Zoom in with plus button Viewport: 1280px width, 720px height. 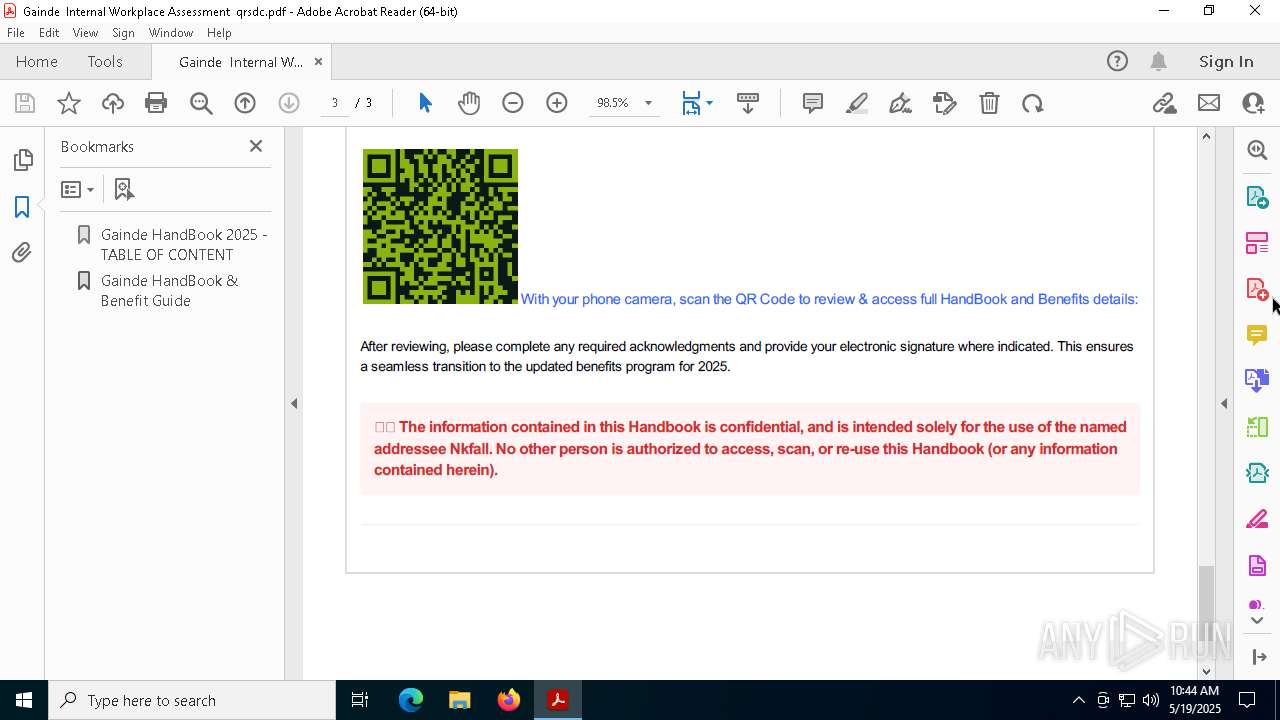click(557, 103)
